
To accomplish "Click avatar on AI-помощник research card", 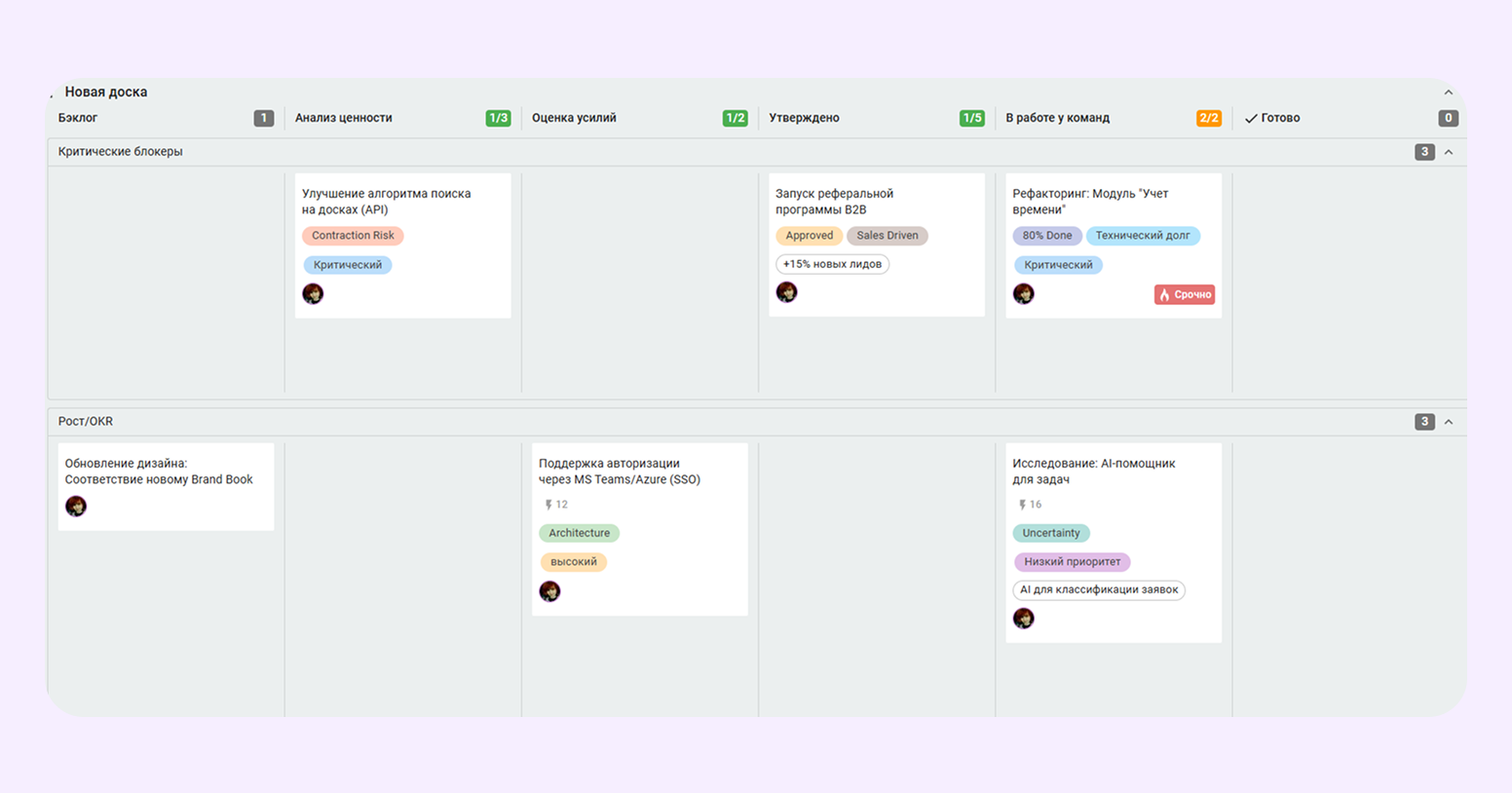I will tap(1023, 619).
